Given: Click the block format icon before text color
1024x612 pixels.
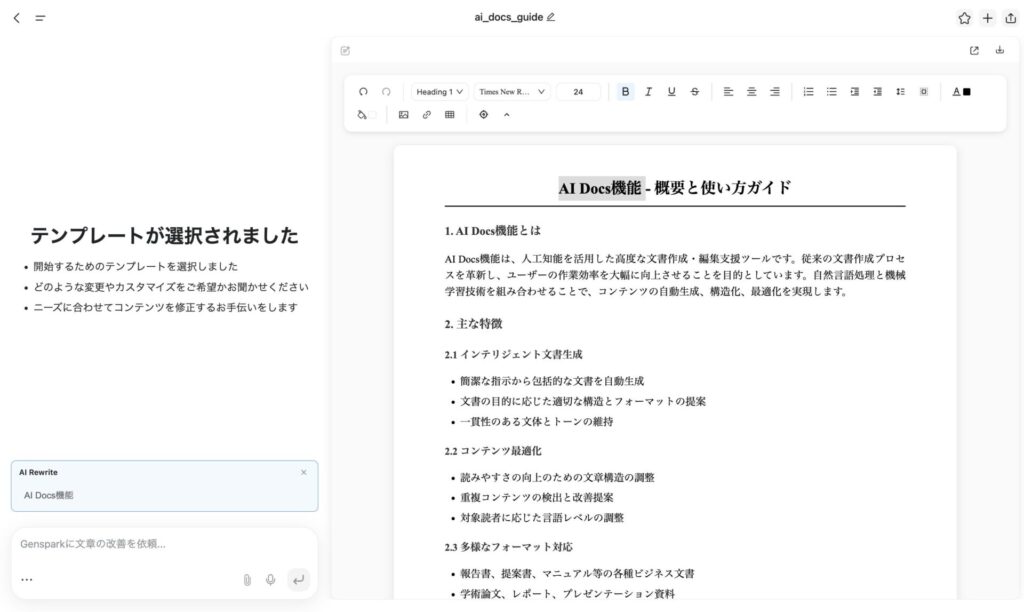Looking at the screenshot, I should tap(923, 92).
